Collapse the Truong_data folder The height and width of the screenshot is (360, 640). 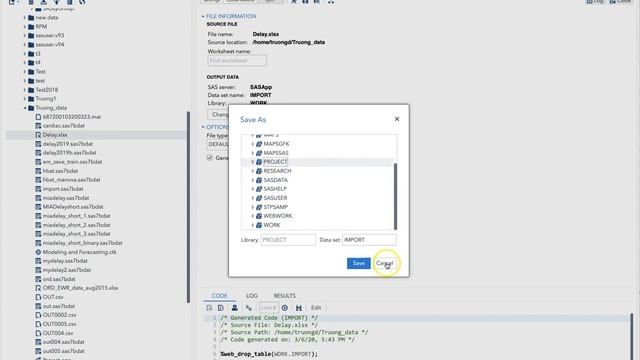tap(25, 108)
